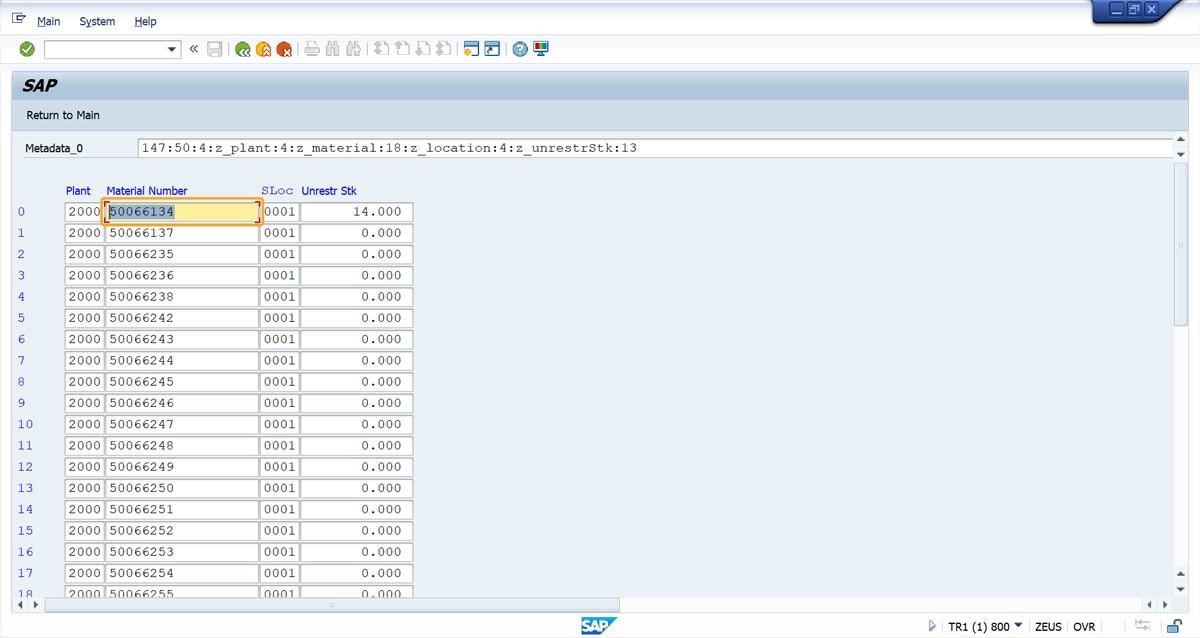Open the Main menu
The height and width of the screenshot is (638, 1200).
click(48, 21)
